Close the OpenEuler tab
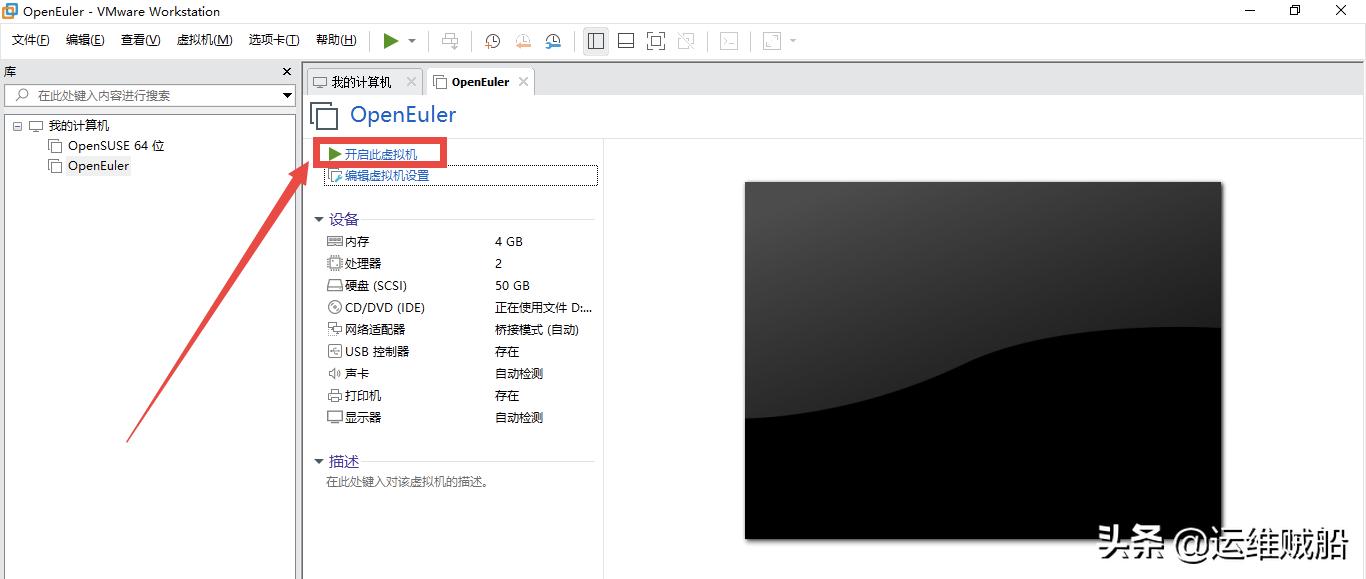 pos(523,82)
